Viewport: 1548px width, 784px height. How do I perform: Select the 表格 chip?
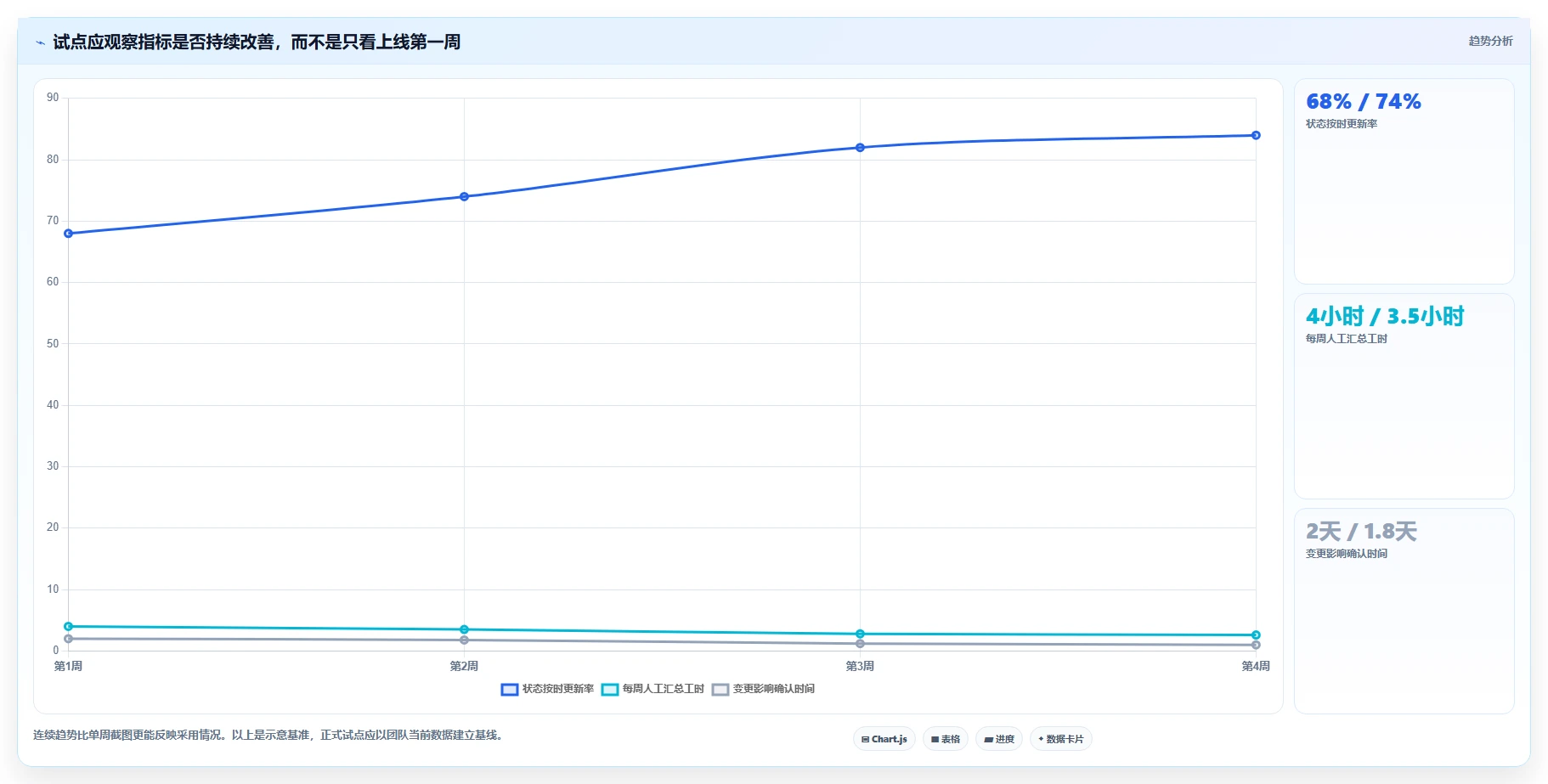coord(946,739)
